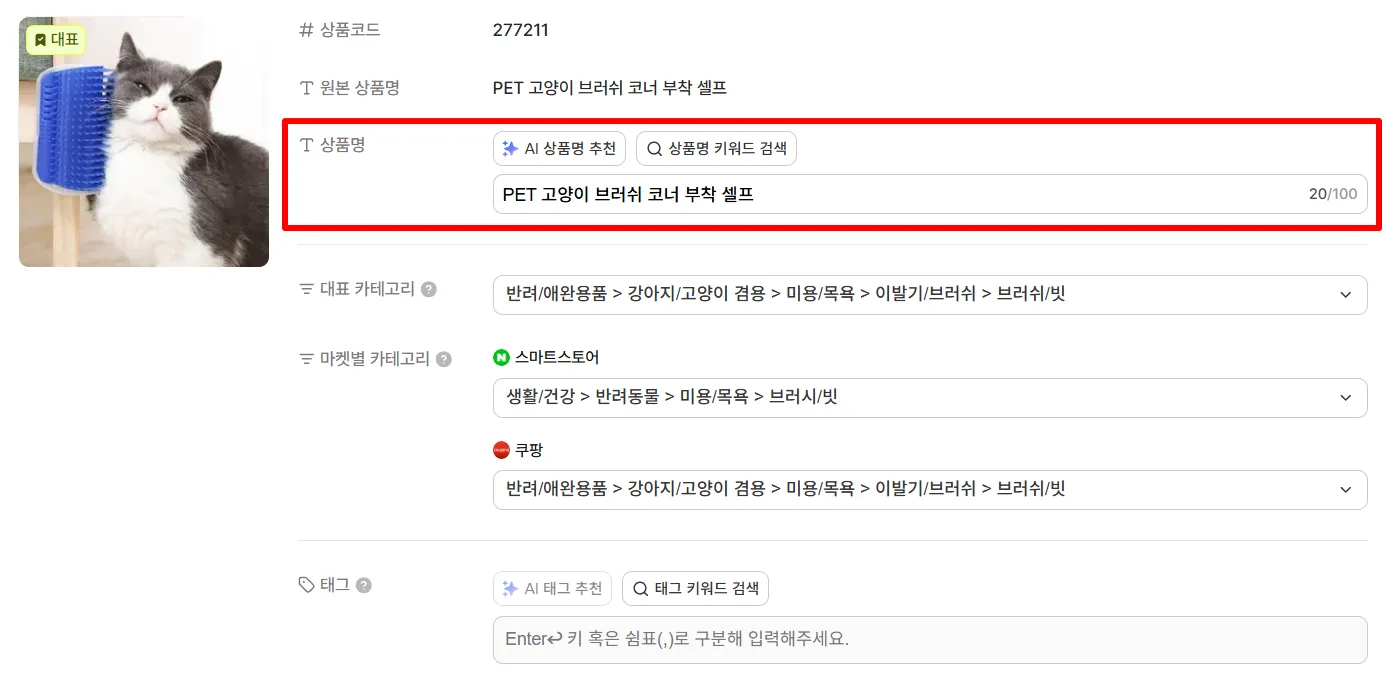Image resolution: width=1387 pixels, height=688 pixels.
Task: Click the 상품명 키워드 검색 button
Action: click(x=716, y=149)
